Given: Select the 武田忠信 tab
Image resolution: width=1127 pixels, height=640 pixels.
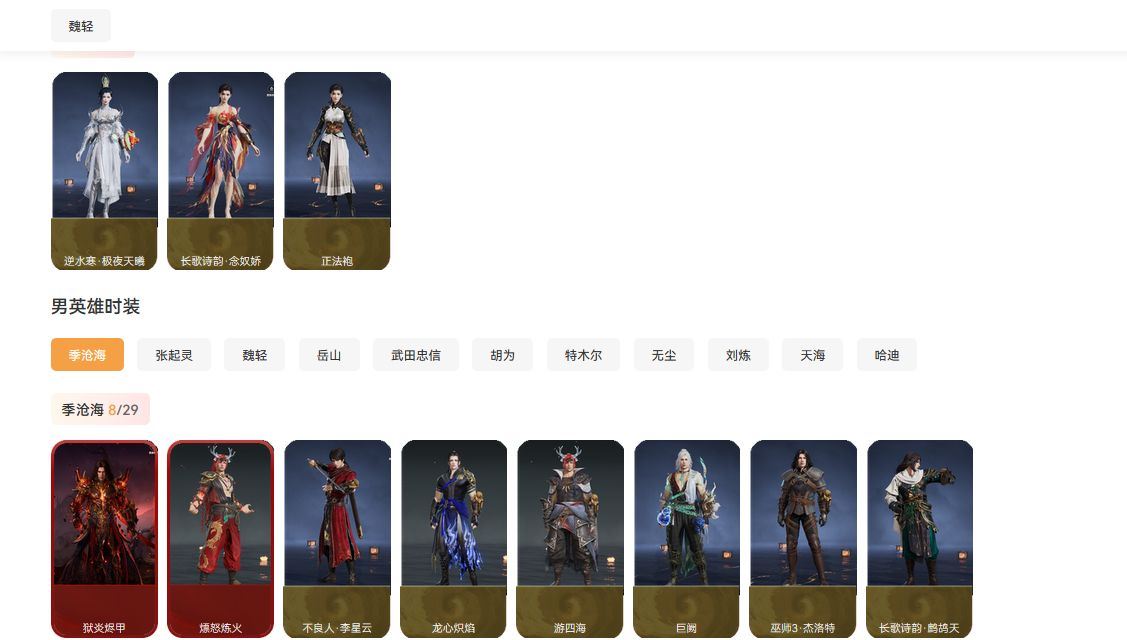Looking at the screenshot, I should 415,355.
